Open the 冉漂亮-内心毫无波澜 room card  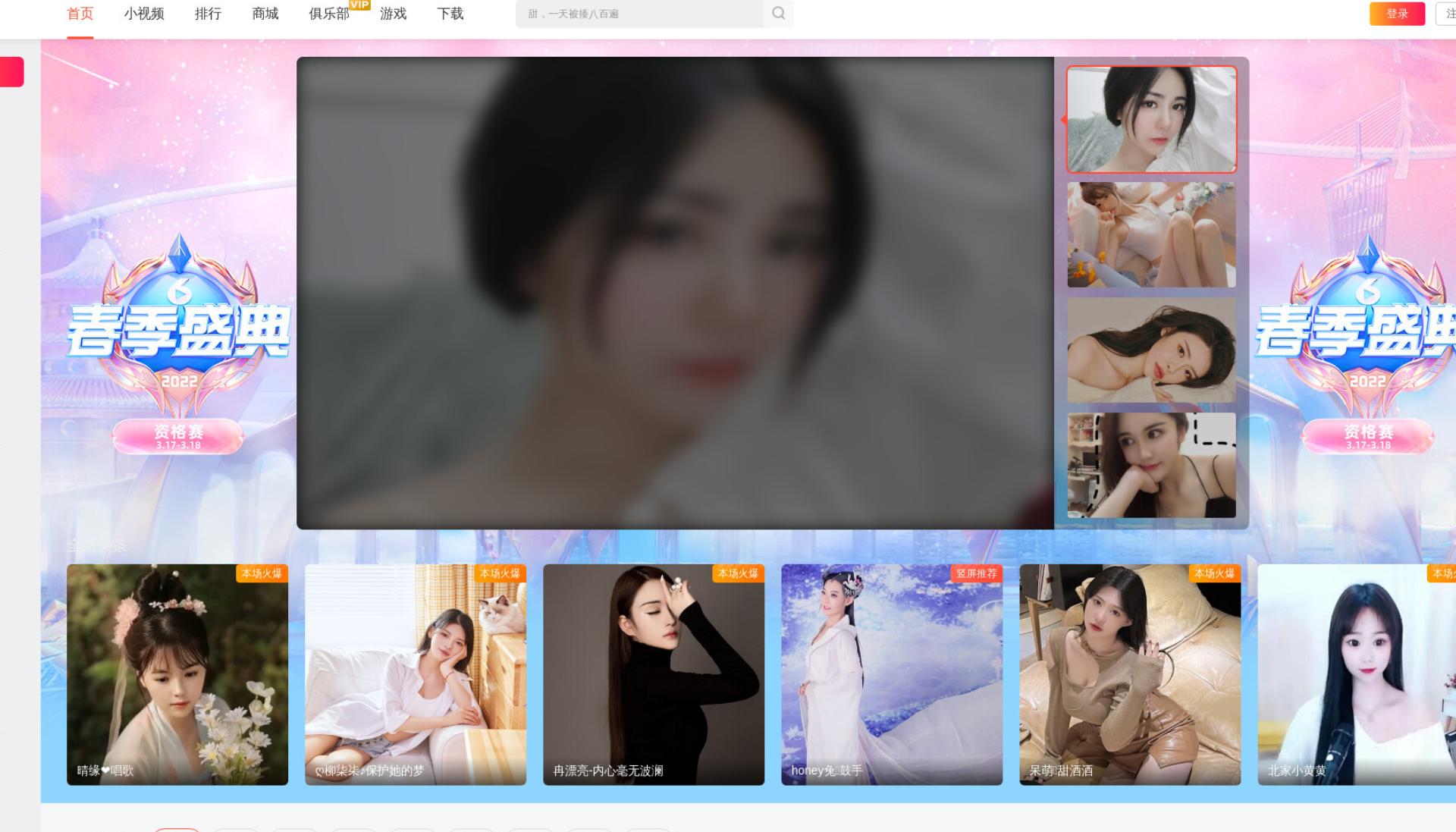654,674
